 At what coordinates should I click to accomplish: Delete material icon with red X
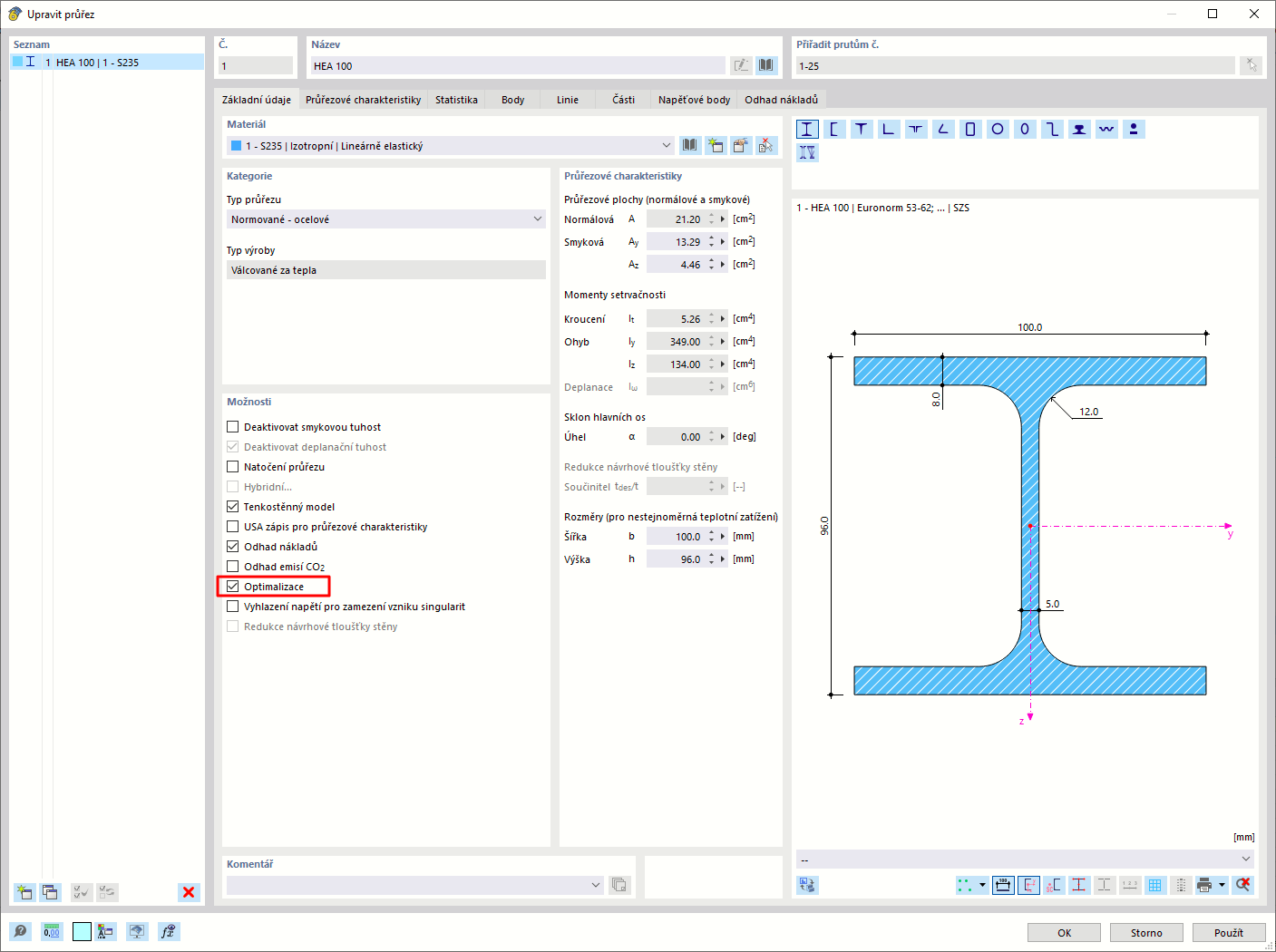[x=767, y=145]
